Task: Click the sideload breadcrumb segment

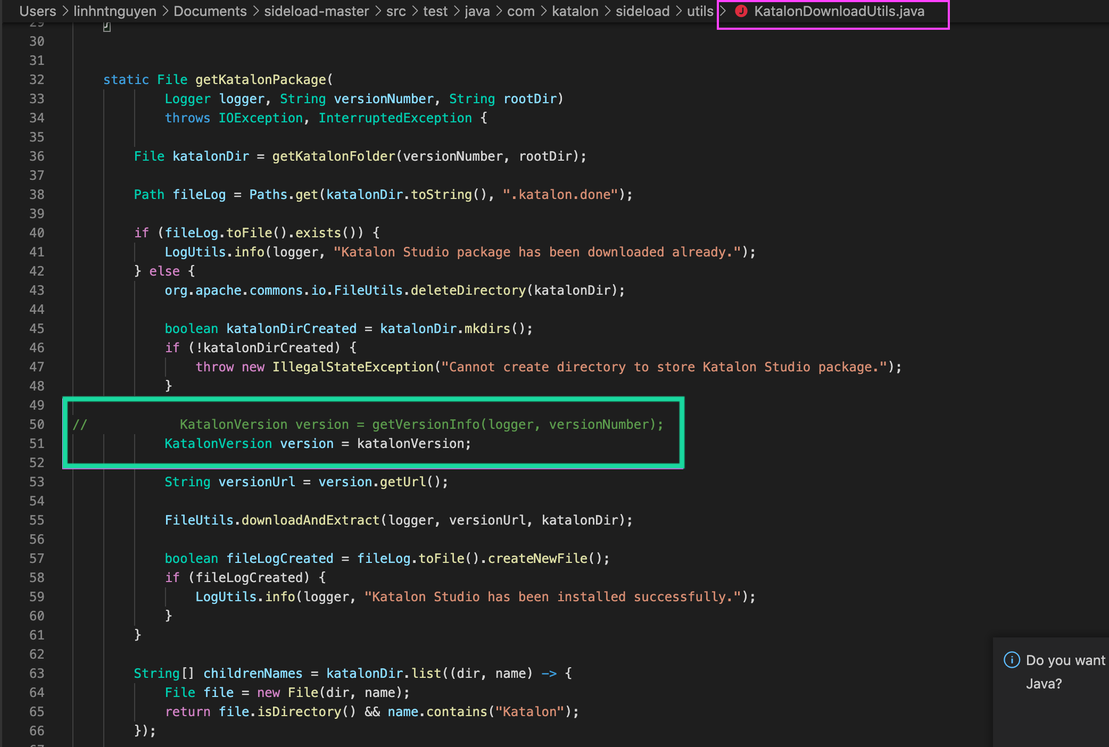Action: (643, 12)
